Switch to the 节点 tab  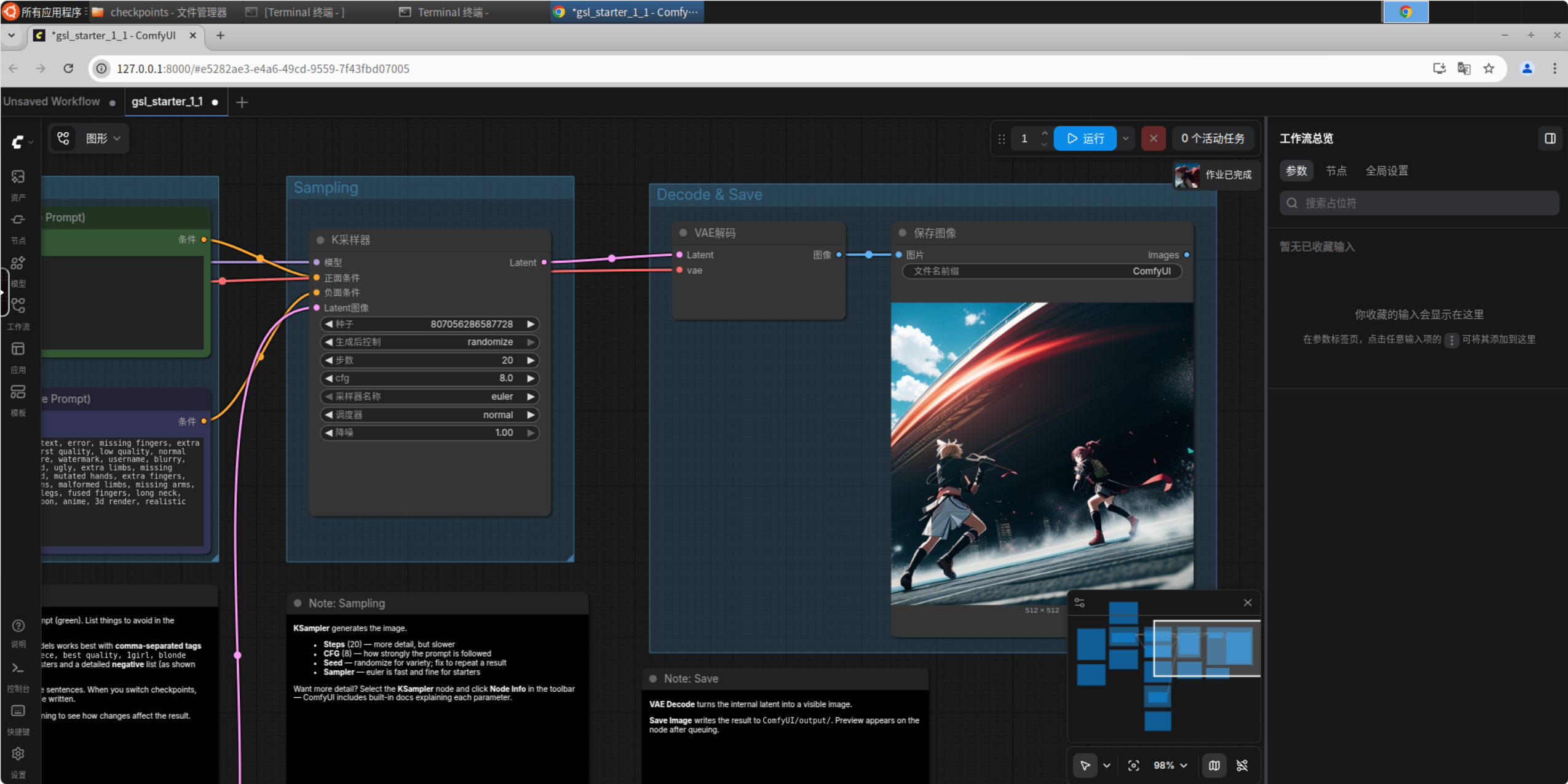click(x=1336, y=171)
